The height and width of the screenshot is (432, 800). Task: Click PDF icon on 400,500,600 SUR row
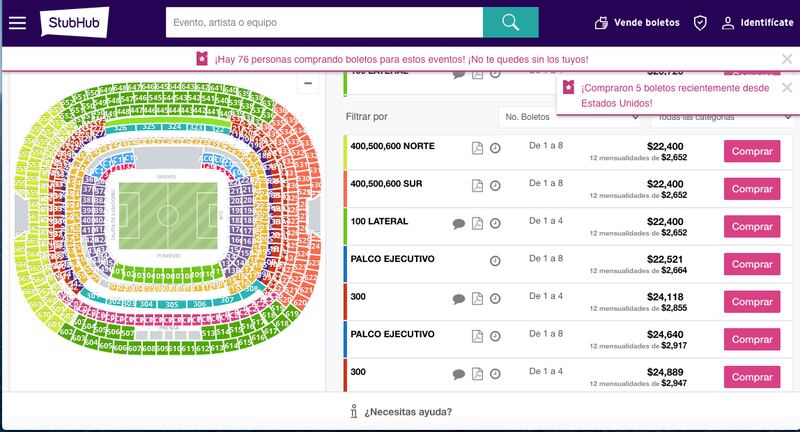point(477,186)
